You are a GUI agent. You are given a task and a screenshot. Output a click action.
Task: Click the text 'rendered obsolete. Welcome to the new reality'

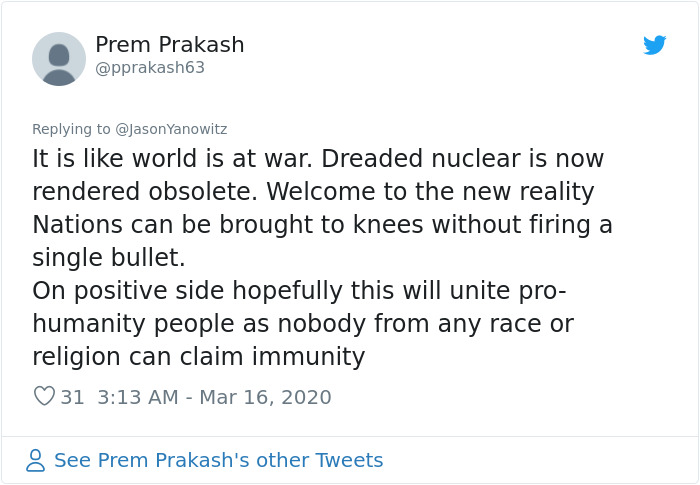coord(313,191)
